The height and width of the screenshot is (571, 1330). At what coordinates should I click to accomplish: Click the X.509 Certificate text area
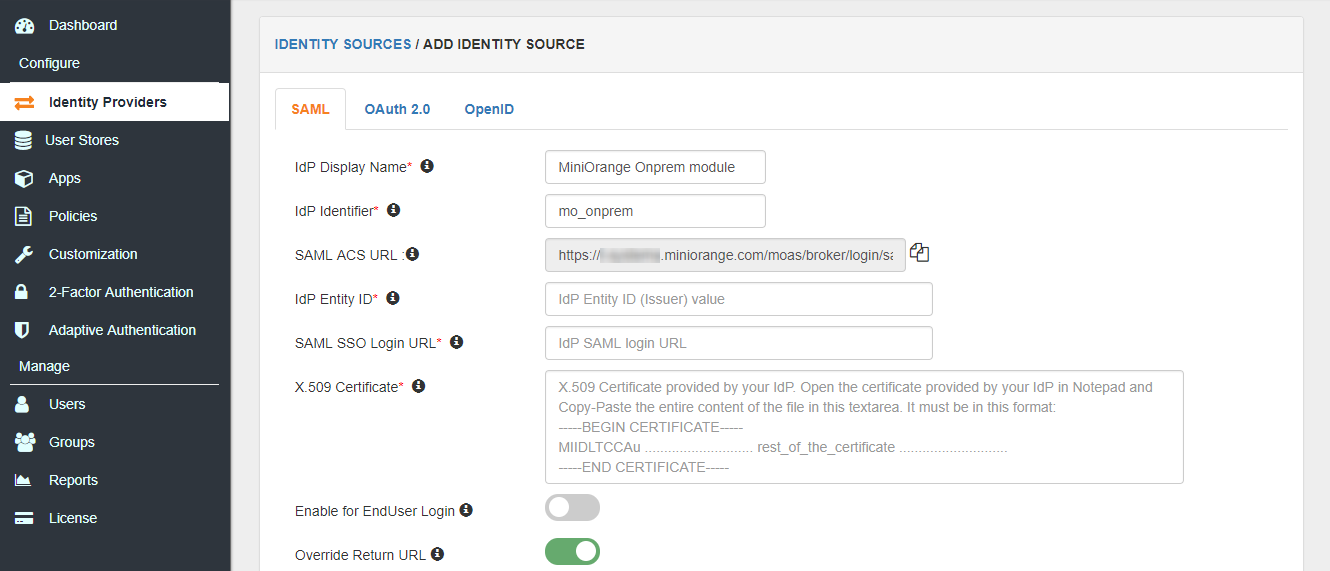point(864,427)
